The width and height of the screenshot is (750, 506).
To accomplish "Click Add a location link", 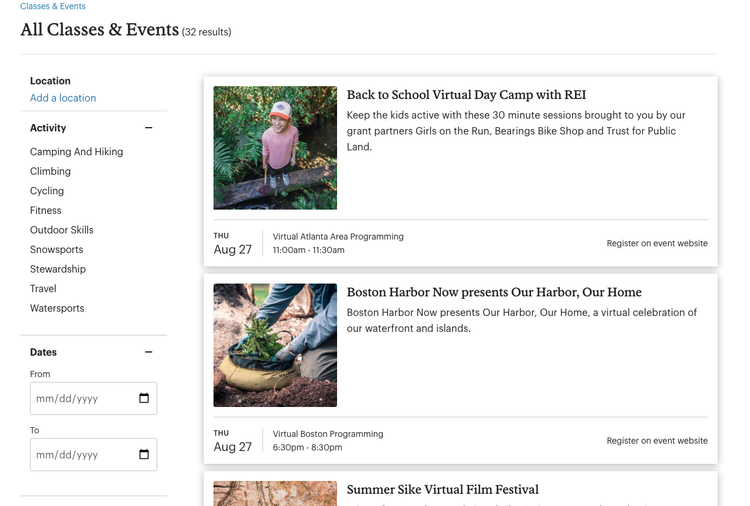I will click(x=63, y=98).
